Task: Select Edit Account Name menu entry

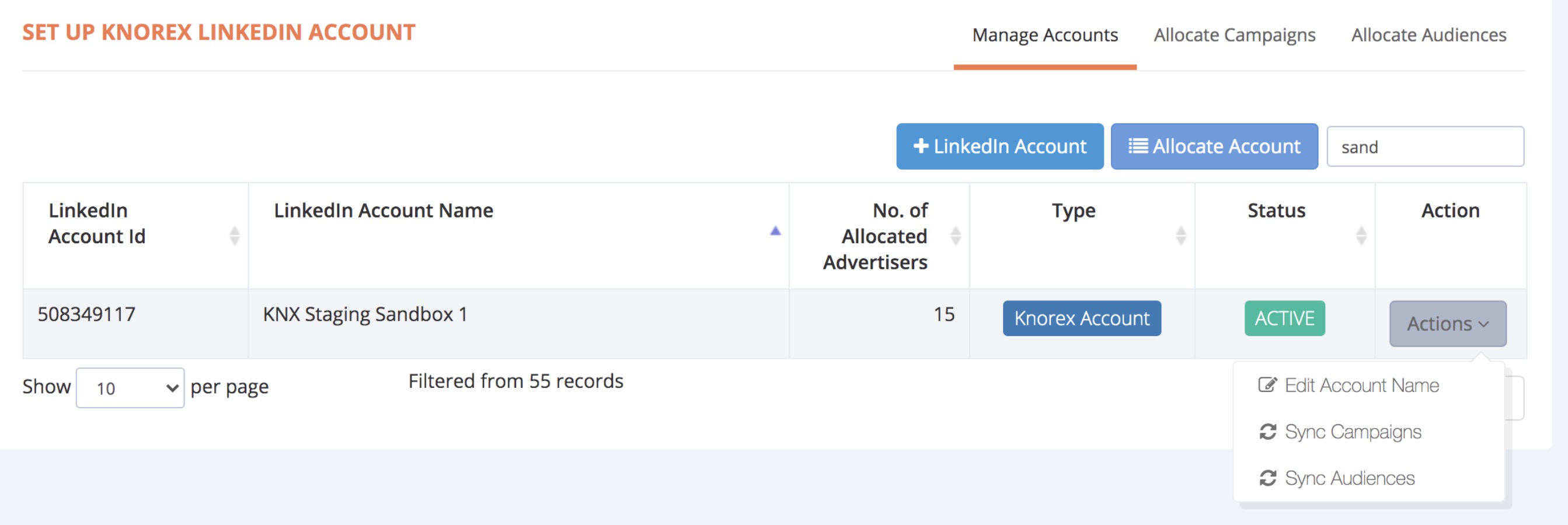Action: (x=1361, y=385)
